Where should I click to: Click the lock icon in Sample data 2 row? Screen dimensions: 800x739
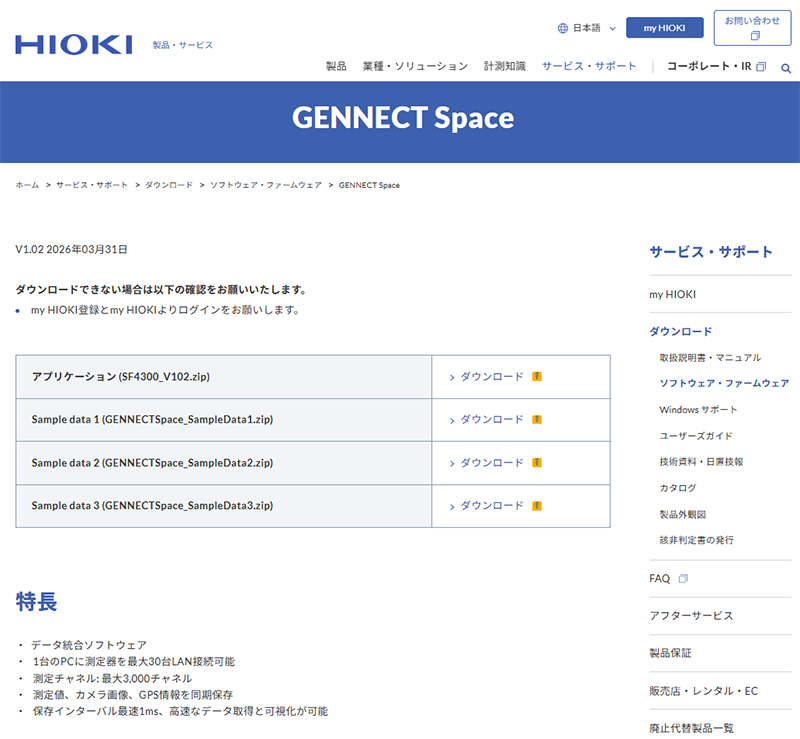pos(537,462)
